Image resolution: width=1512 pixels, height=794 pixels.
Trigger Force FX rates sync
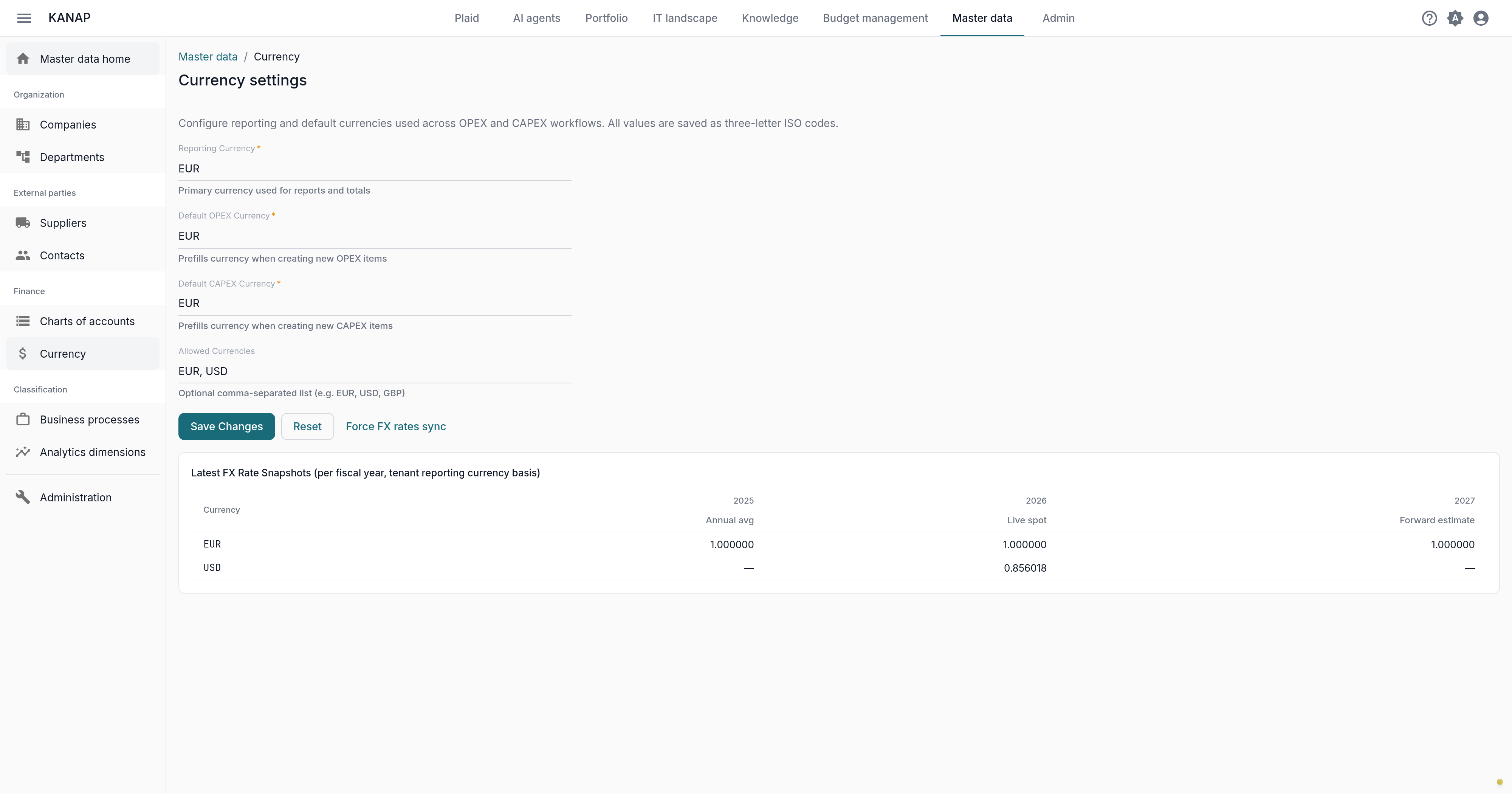396,426
